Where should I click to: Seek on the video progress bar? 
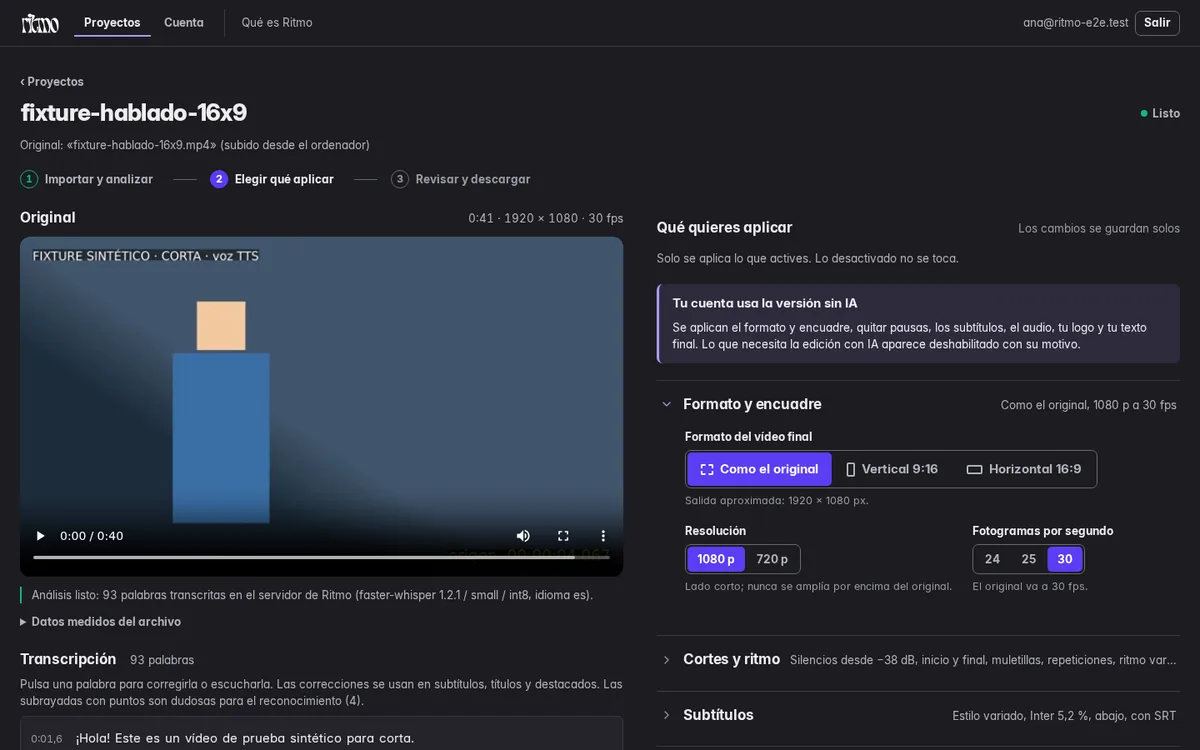(321, 557)
